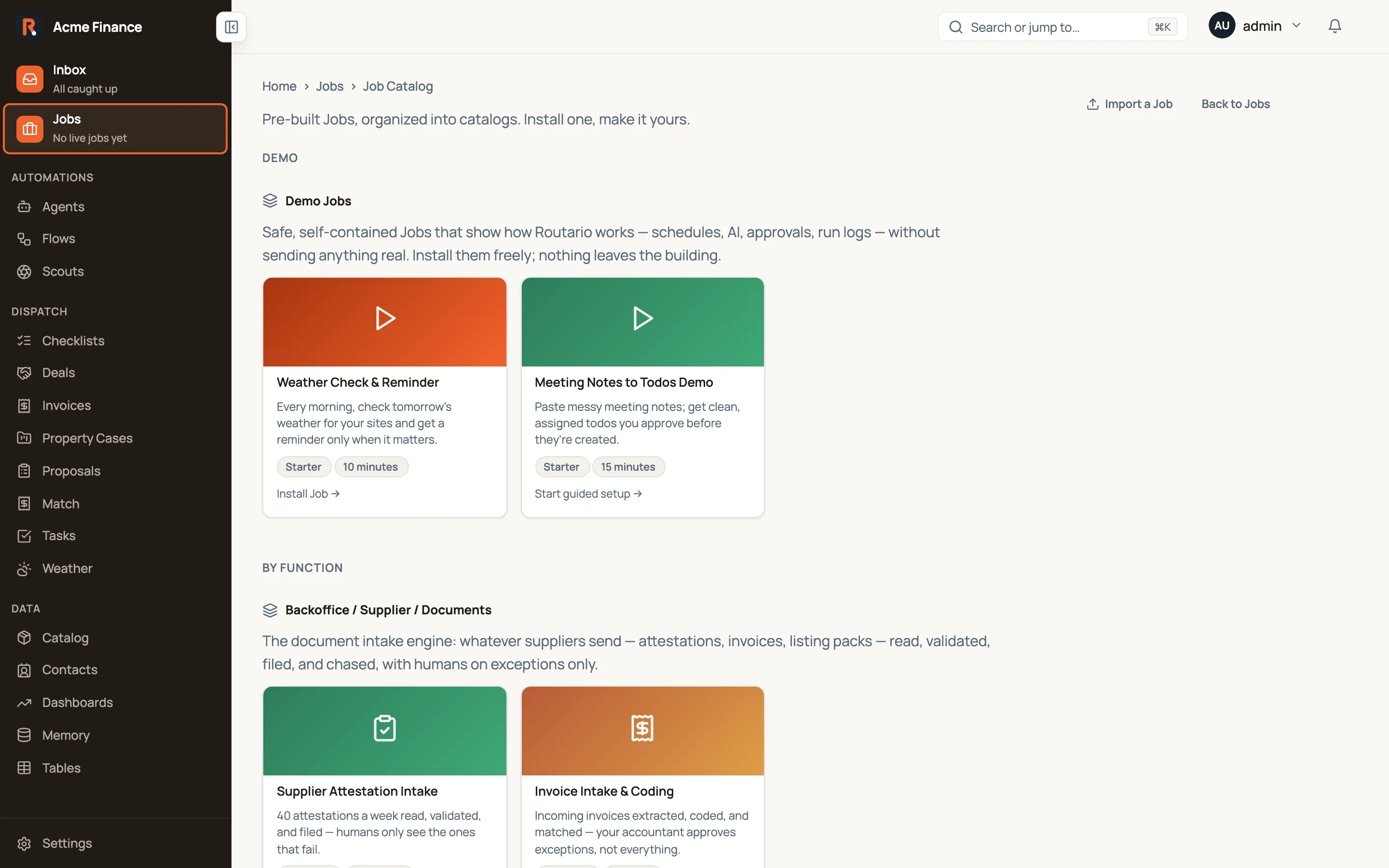1389x868 pixels.
Task: Click the Memory database icon
Action: 24,735
